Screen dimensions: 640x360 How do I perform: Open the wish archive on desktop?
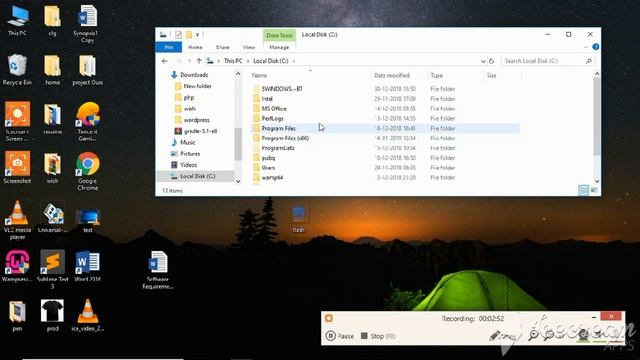coord(52,167)
